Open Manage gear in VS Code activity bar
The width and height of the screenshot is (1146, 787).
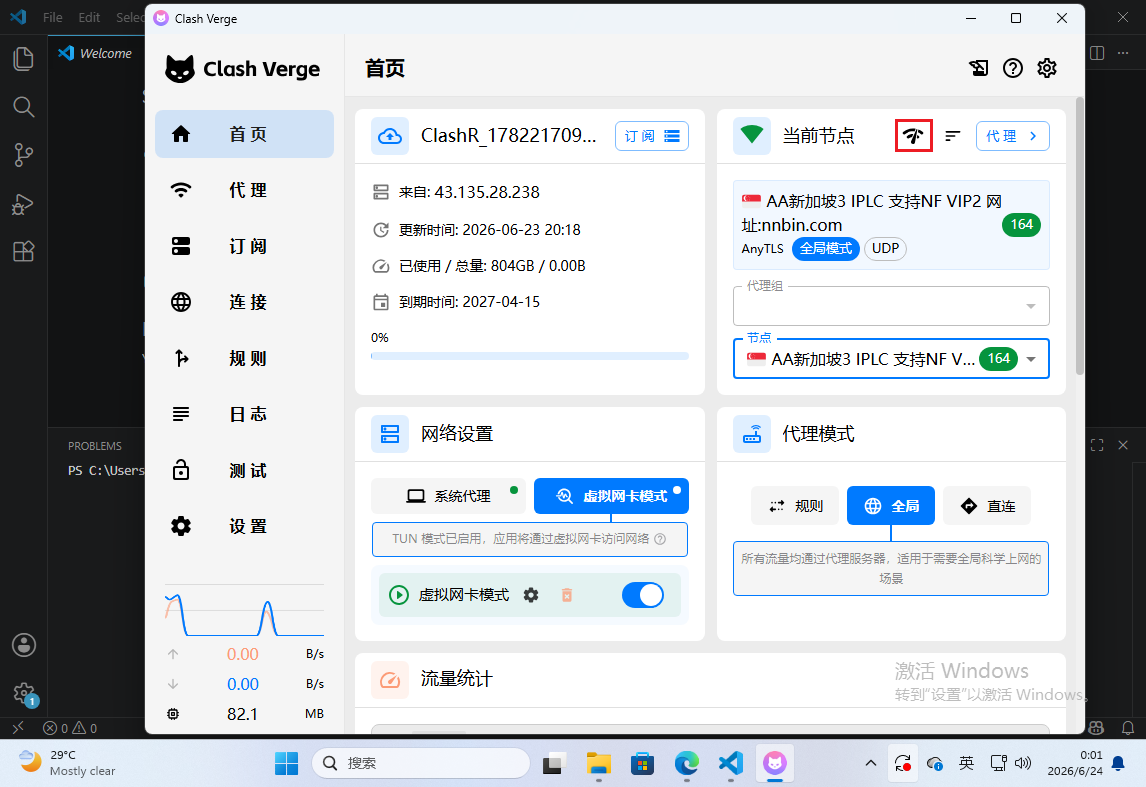tap(24, 693)
